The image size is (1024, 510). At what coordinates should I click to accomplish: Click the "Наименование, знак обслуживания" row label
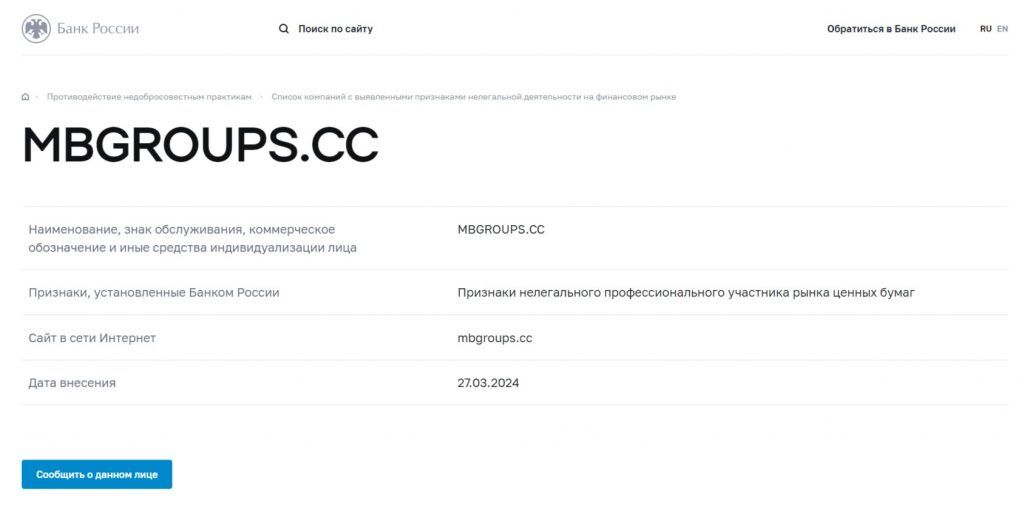[x=193, y=239]
